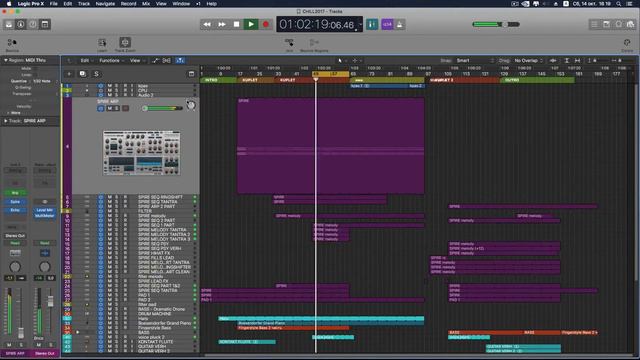Screen dimensions: 640x360
Task: Click the Rewind transport button
Action: click(x=207, y=24)
